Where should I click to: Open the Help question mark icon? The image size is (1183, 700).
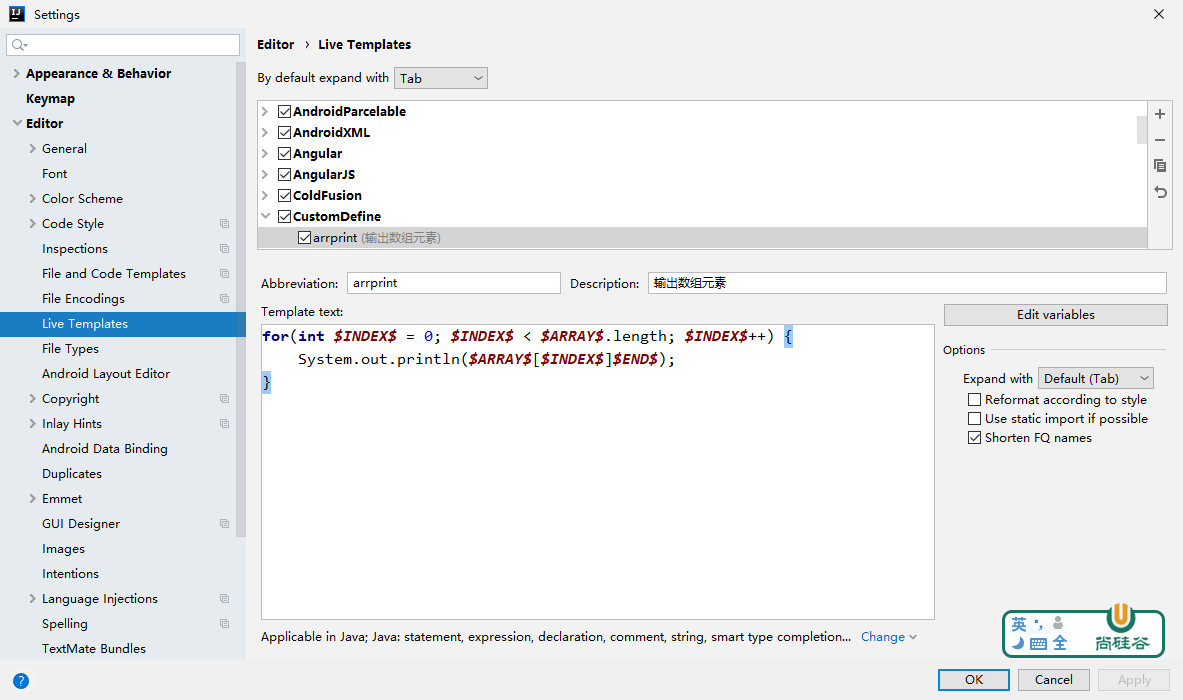pos(20,681)
